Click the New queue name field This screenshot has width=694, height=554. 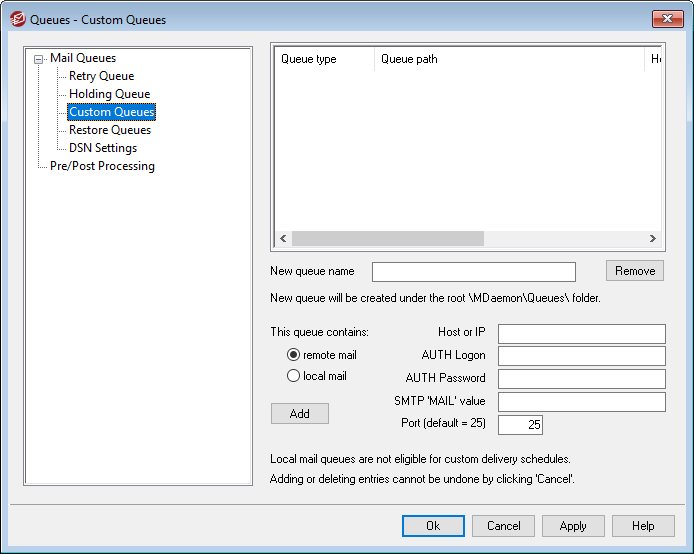[x=473, y=272]
